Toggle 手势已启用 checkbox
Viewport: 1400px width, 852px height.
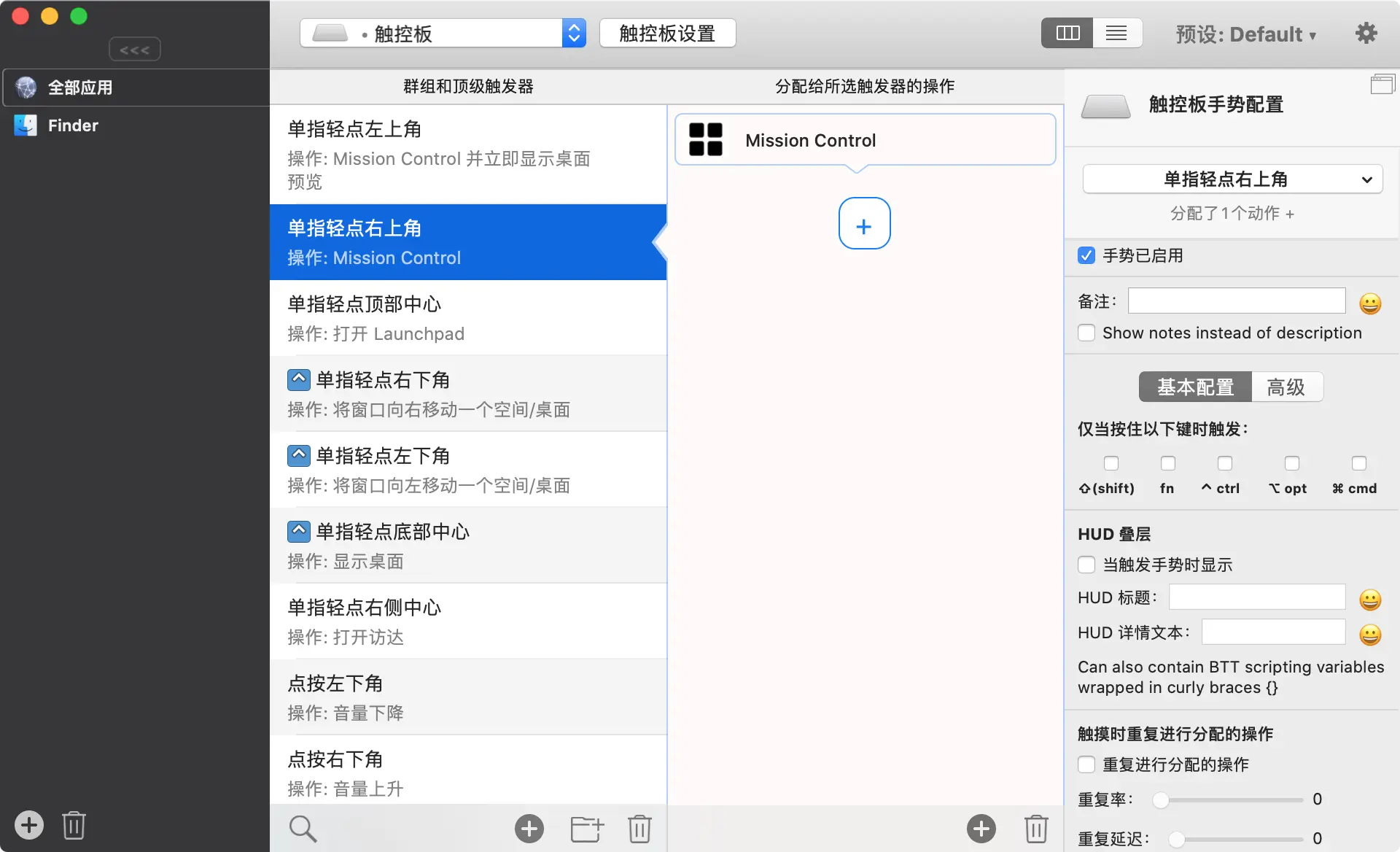tap(1086, 255)
